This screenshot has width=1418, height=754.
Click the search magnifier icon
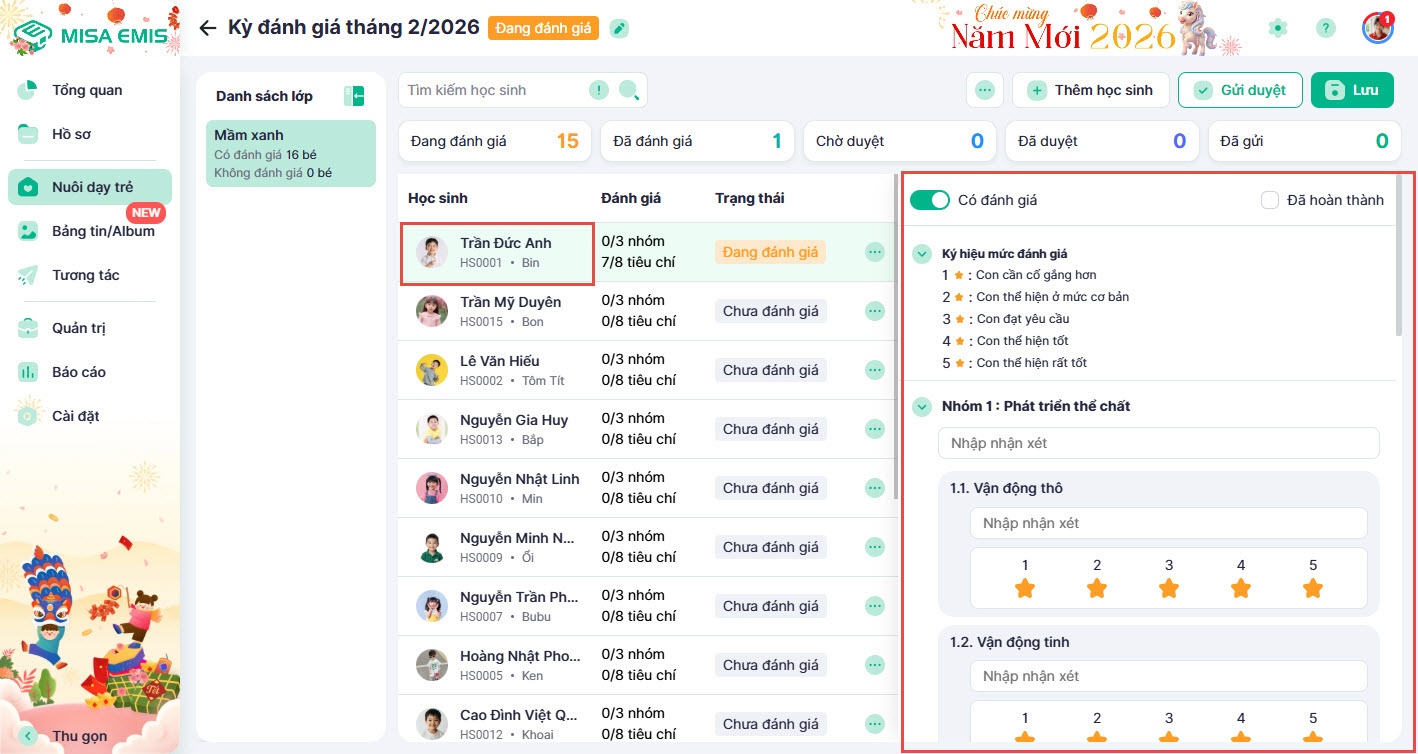pyautogui.click(x=629, y=90)
